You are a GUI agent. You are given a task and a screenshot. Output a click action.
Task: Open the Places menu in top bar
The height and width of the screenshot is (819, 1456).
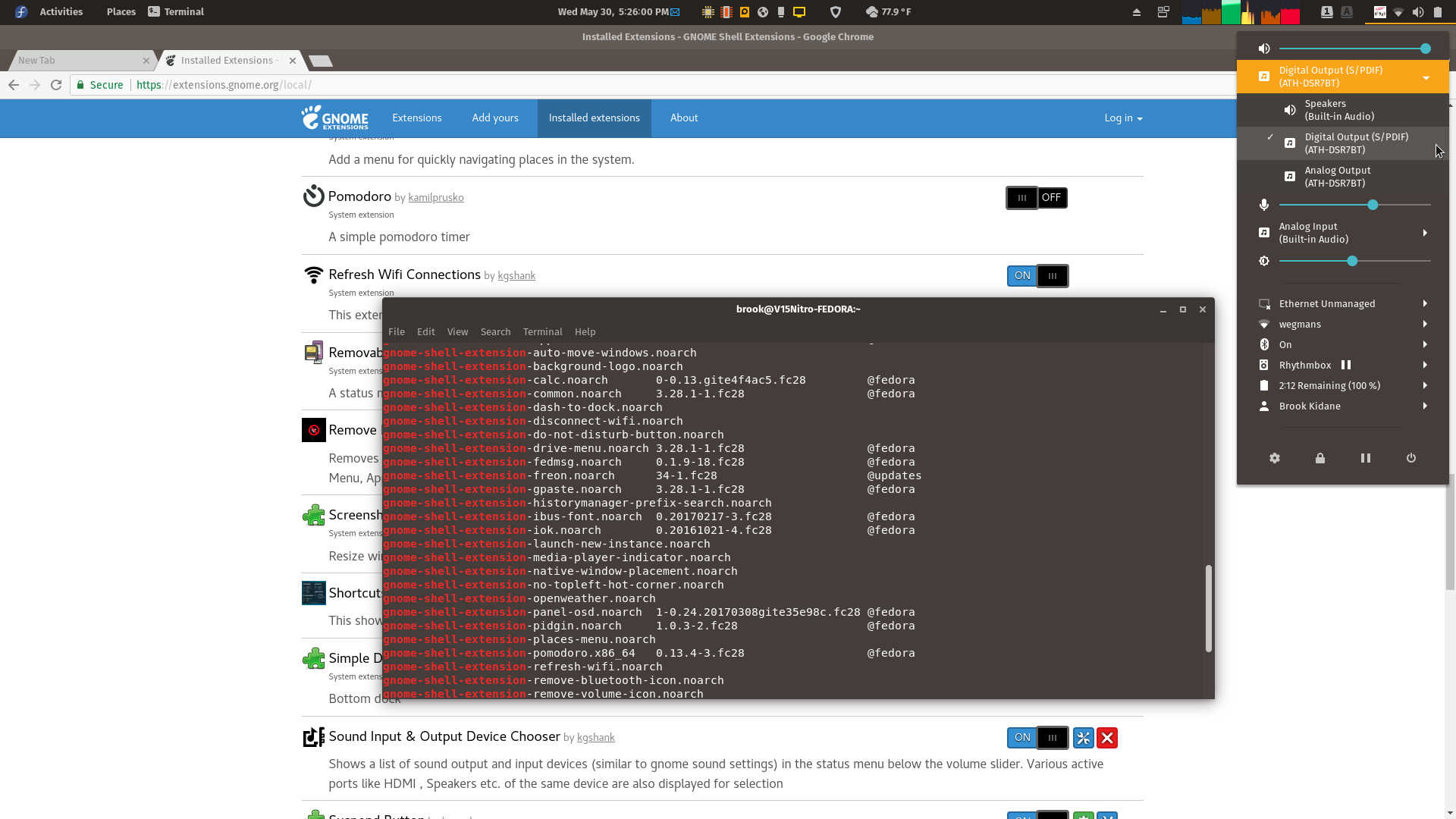121,11
